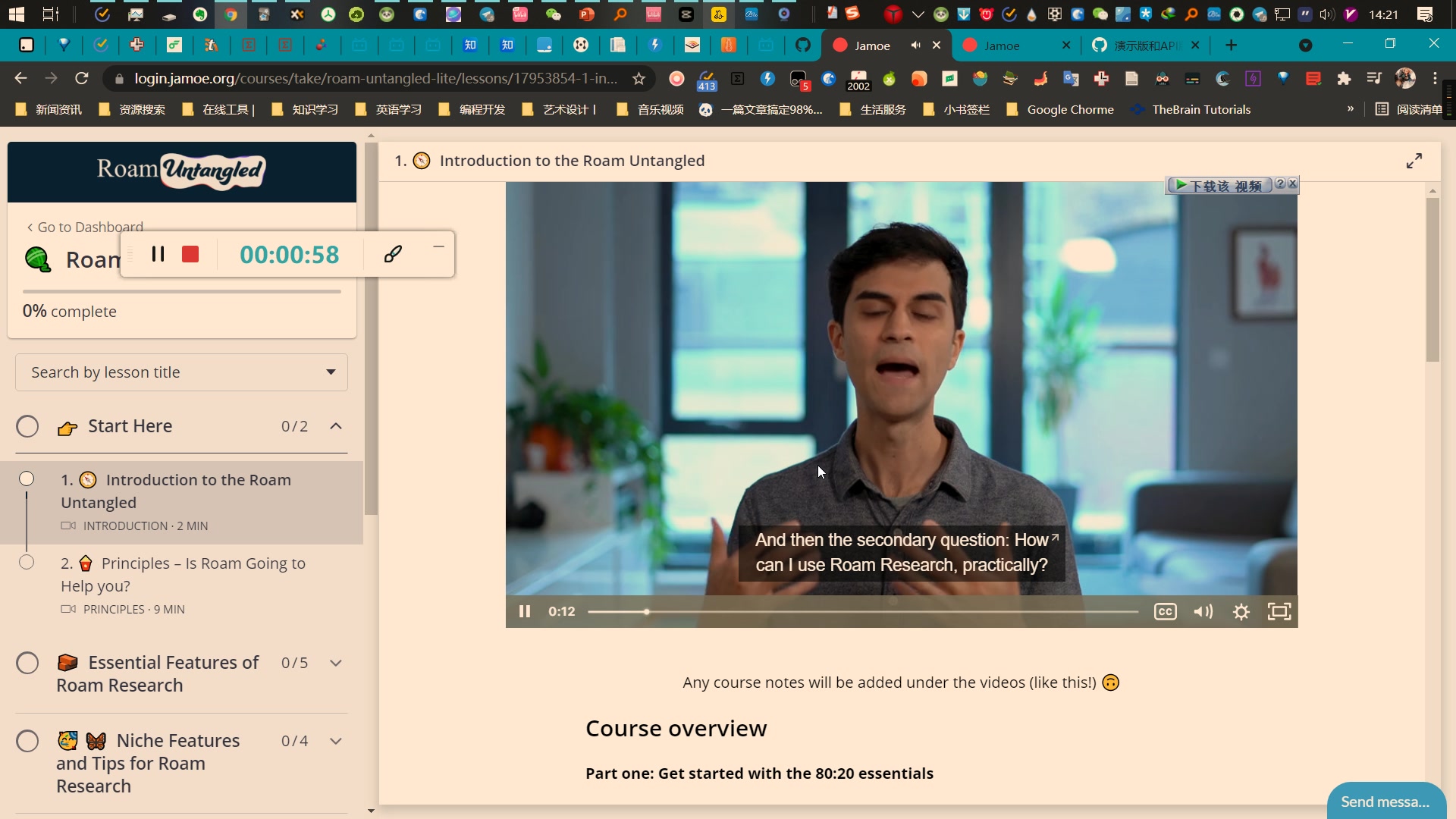Close the first Jamoe tab
Viewport: 1456px width, 819px height.
coord(937,45)
